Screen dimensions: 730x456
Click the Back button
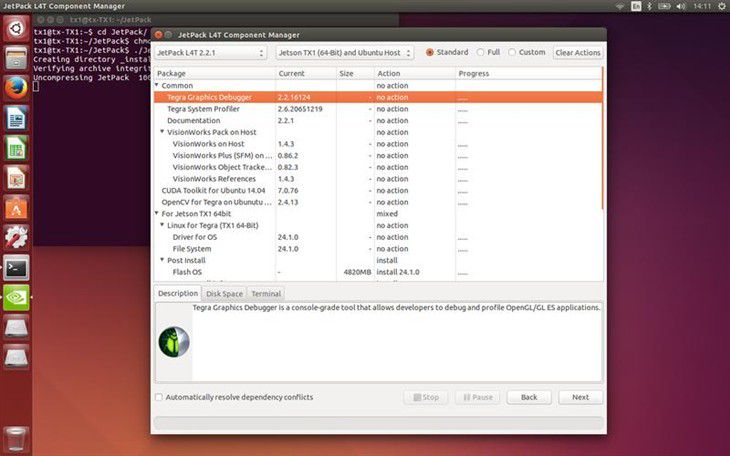point(529,397)
